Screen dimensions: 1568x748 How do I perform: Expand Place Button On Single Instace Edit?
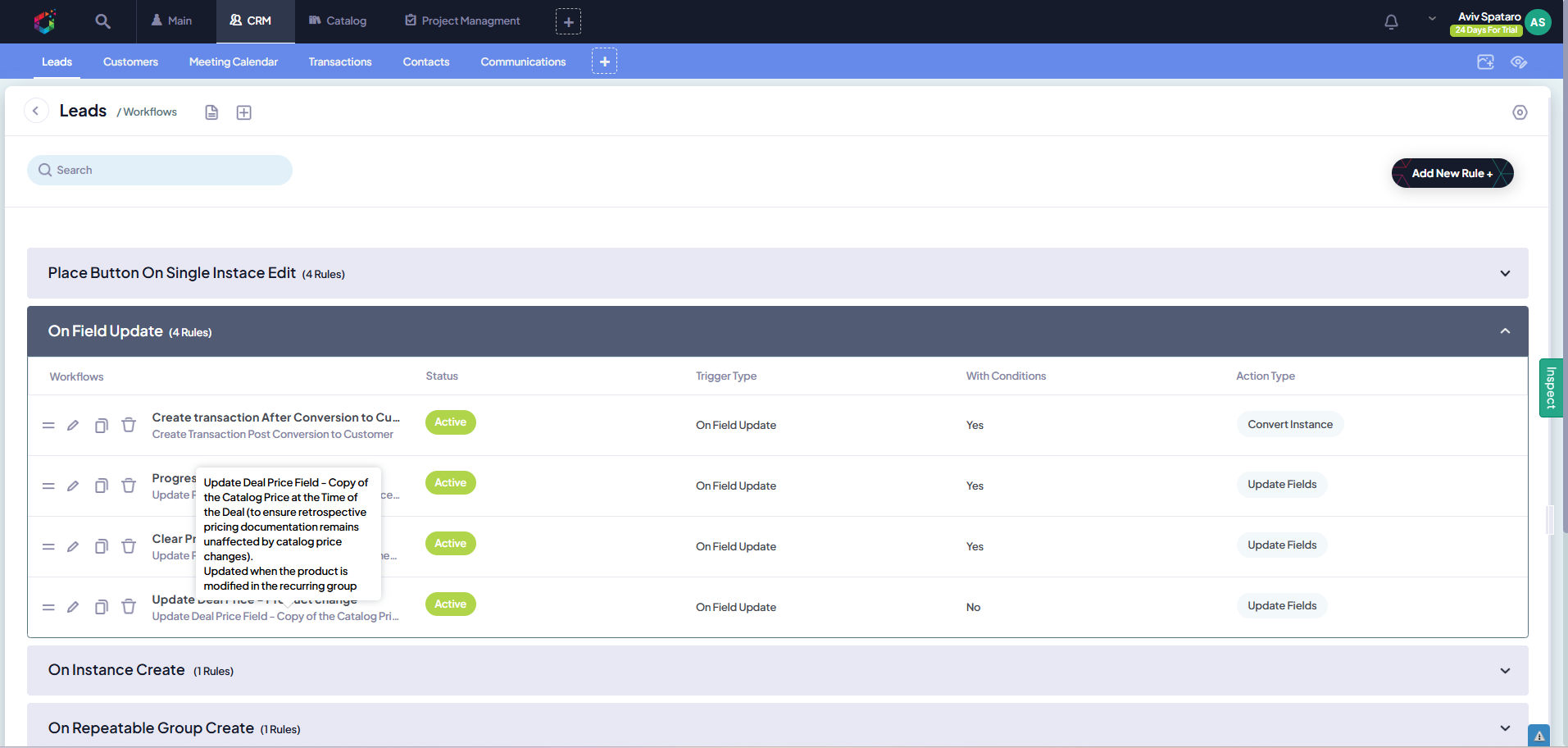pyautogui.click(x=1505, y=273)
